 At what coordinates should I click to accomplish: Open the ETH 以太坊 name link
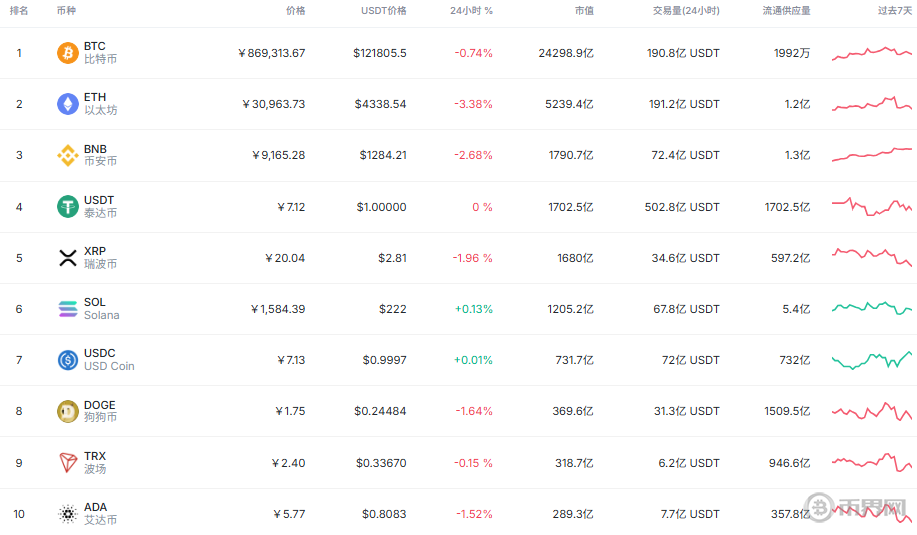pos(100,104)
